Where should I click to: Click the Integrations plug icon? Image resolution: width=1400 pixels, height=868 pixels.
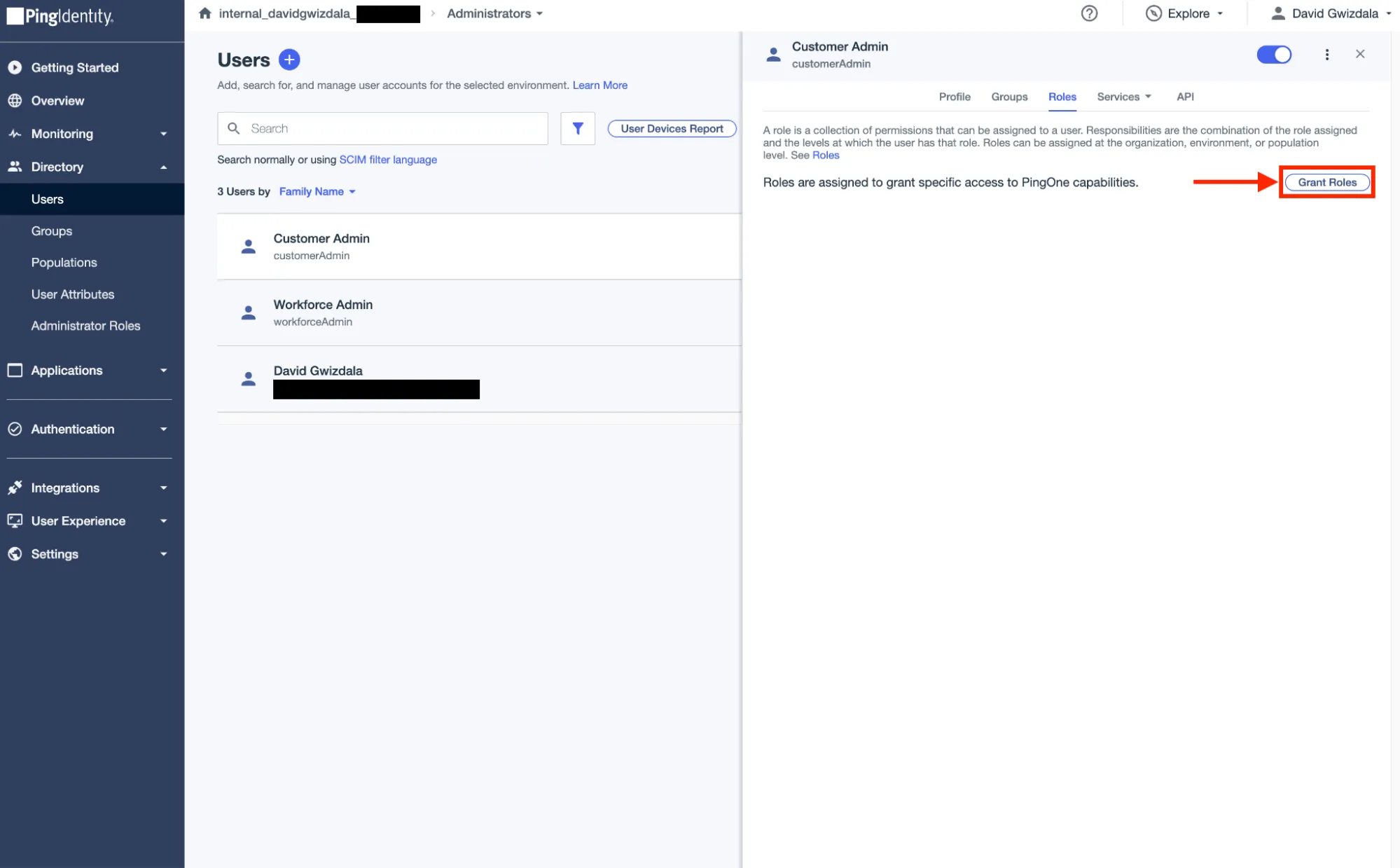tap(15, 488)
